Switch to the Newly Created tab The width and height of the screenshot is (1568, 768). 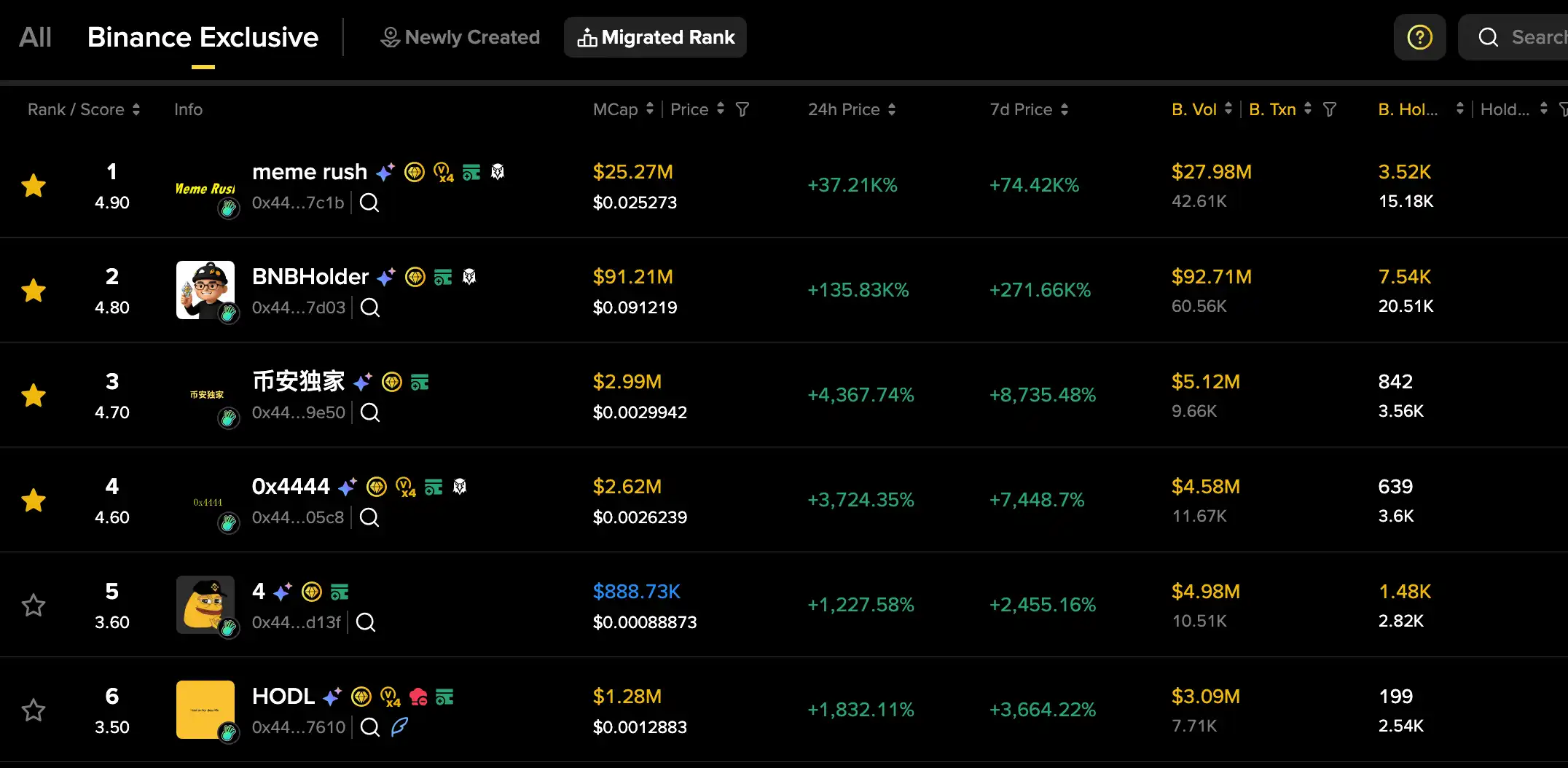pyautogui.click(x=460, y=36)
